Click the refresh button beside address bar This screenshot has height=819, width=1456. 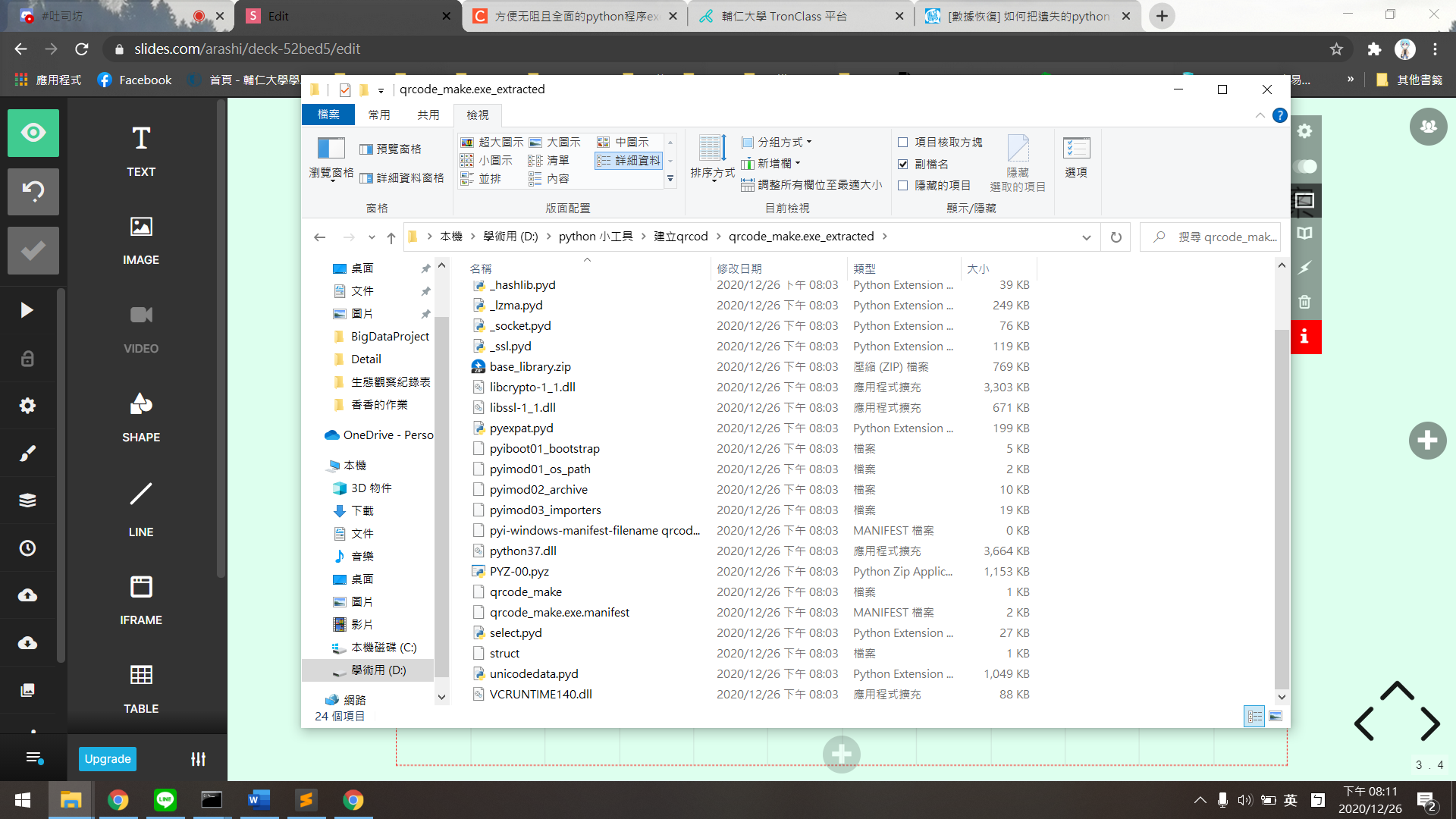click(x=1116, y=237)
